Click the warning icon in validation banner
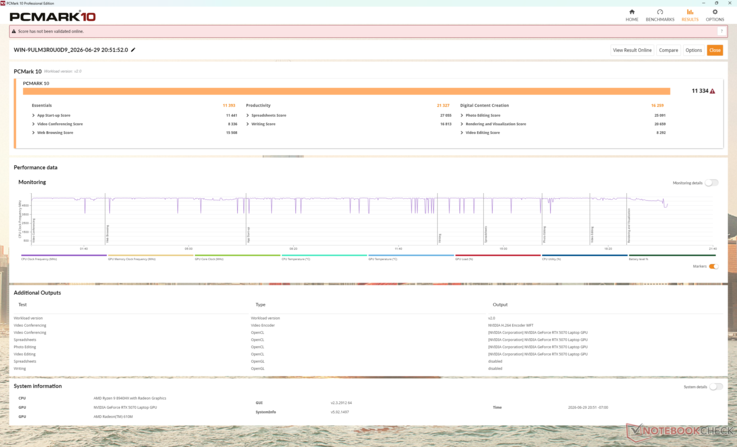The image size is (737, 447). (x=14, y=31)
